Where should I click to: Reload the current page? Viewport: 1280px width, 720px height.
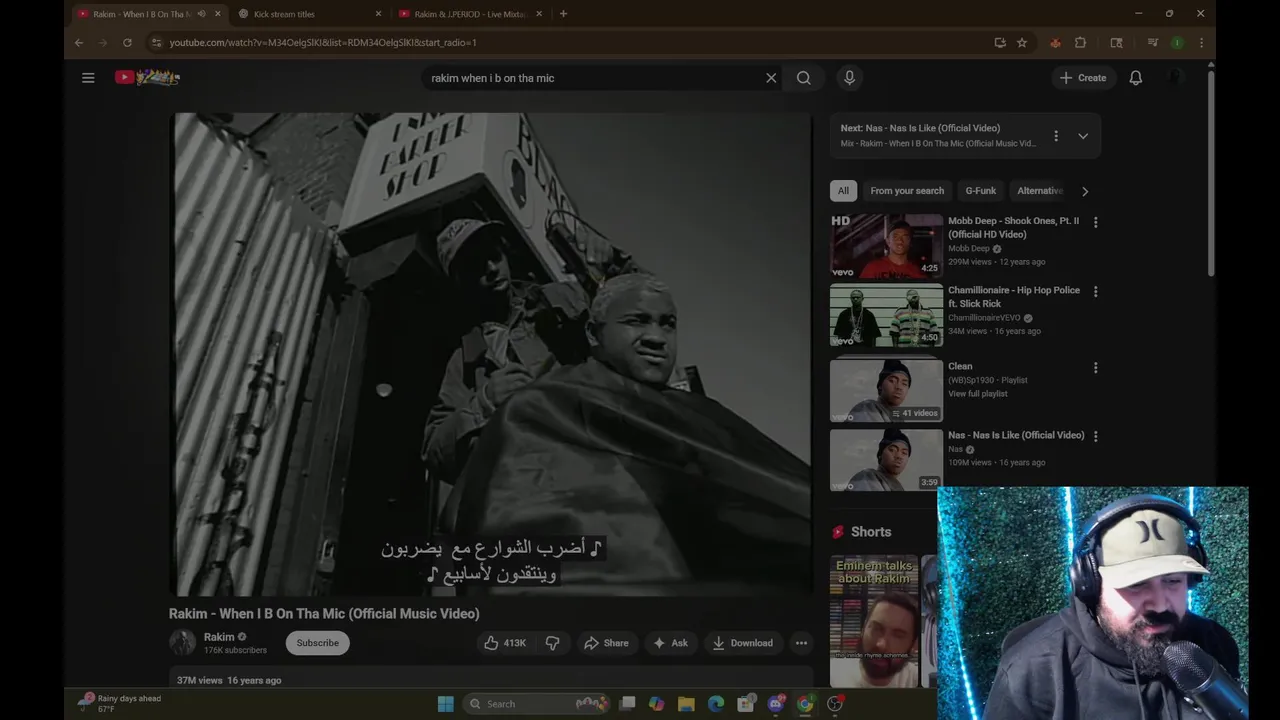coord(127,43)
